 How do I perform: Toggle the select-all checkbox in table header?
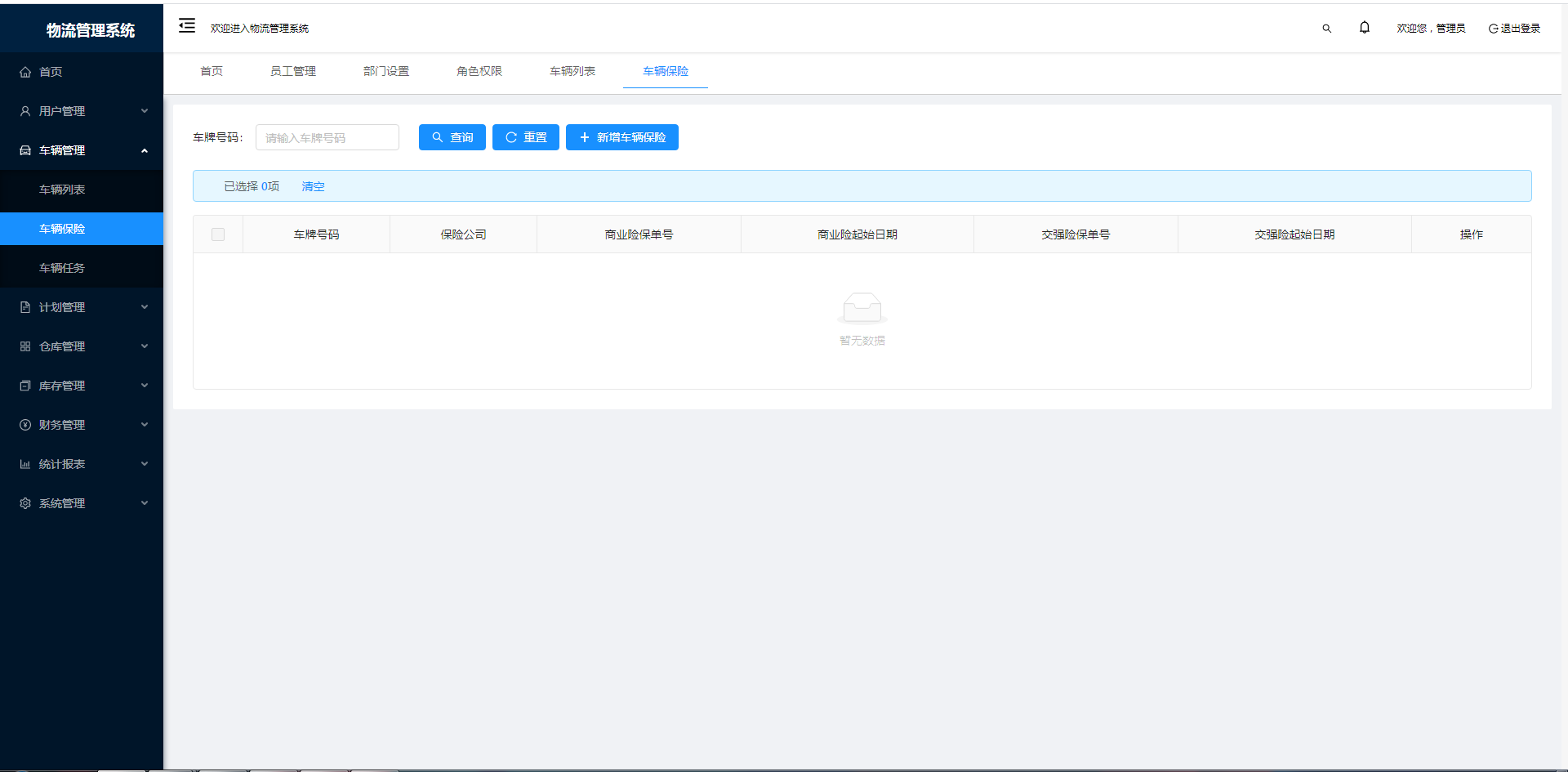coord(218,234)
